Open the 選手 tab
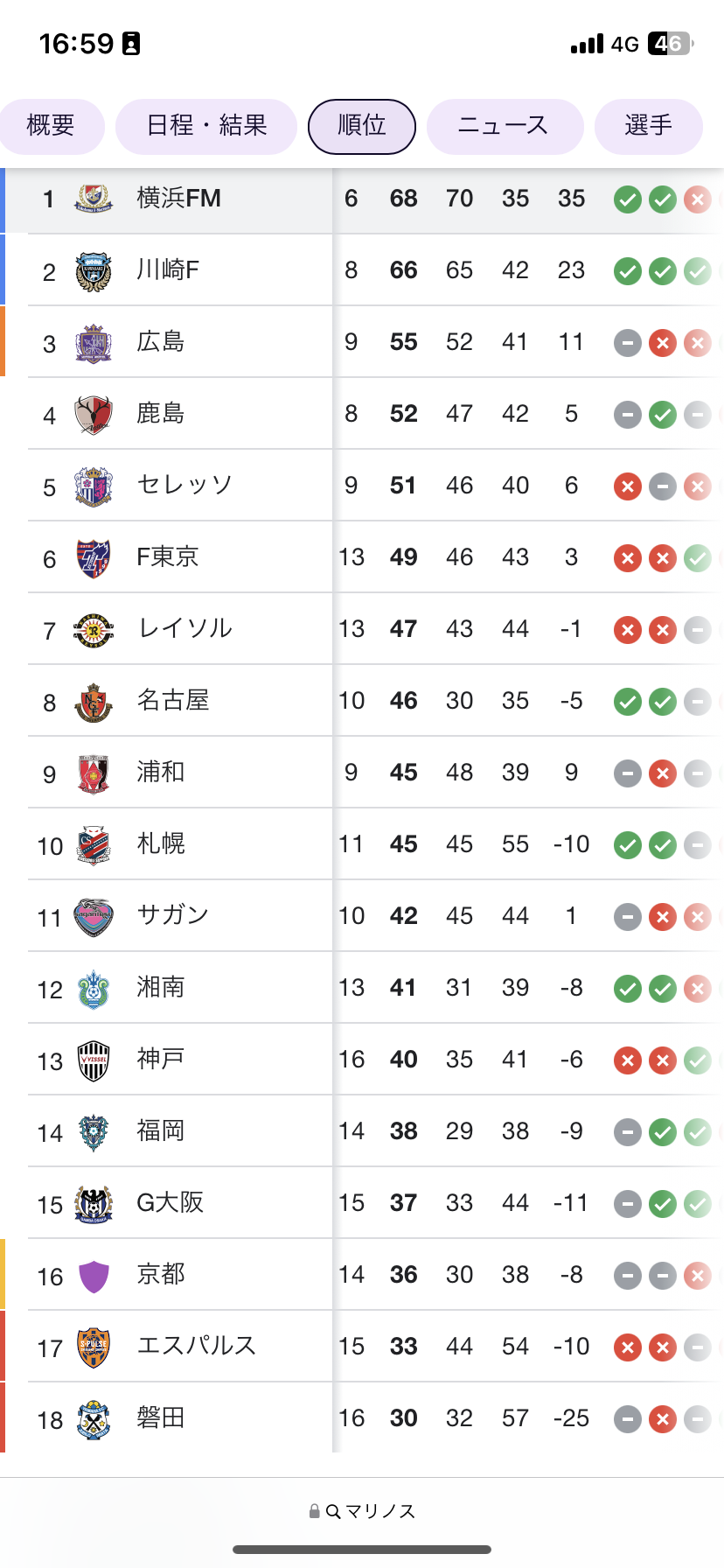Image resolution: width=724 pixels, height=1568 pixels. [x=648, y=126]
